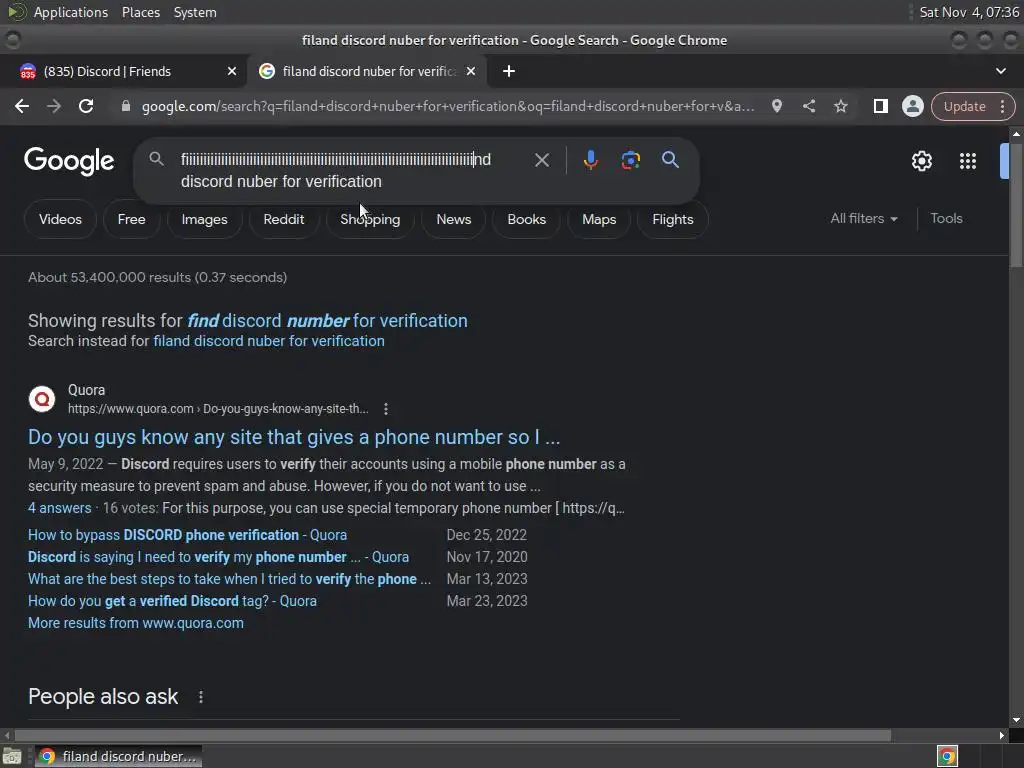Click the horizontal scrollbar at the bottom

(x=451, y=735)
